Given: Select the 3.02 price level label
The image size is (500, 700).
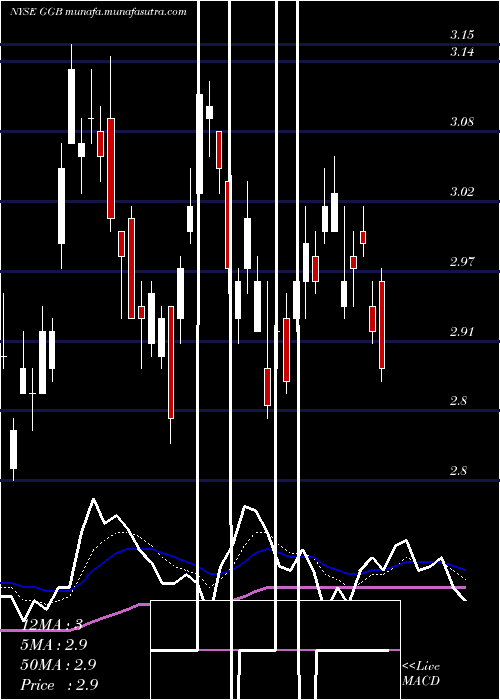Looking at the screenshot, I should point(462,192).
